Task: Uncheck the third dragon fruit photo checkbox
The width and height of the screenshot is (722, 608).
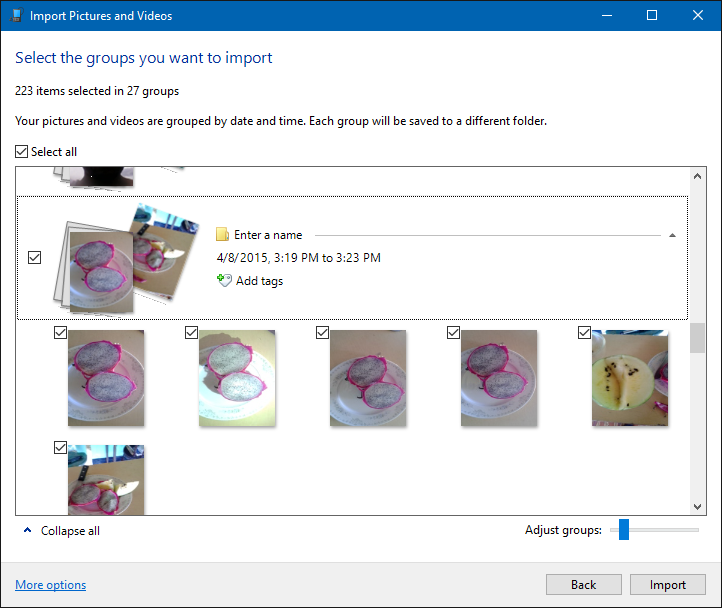Action: [x=322, y=332]
